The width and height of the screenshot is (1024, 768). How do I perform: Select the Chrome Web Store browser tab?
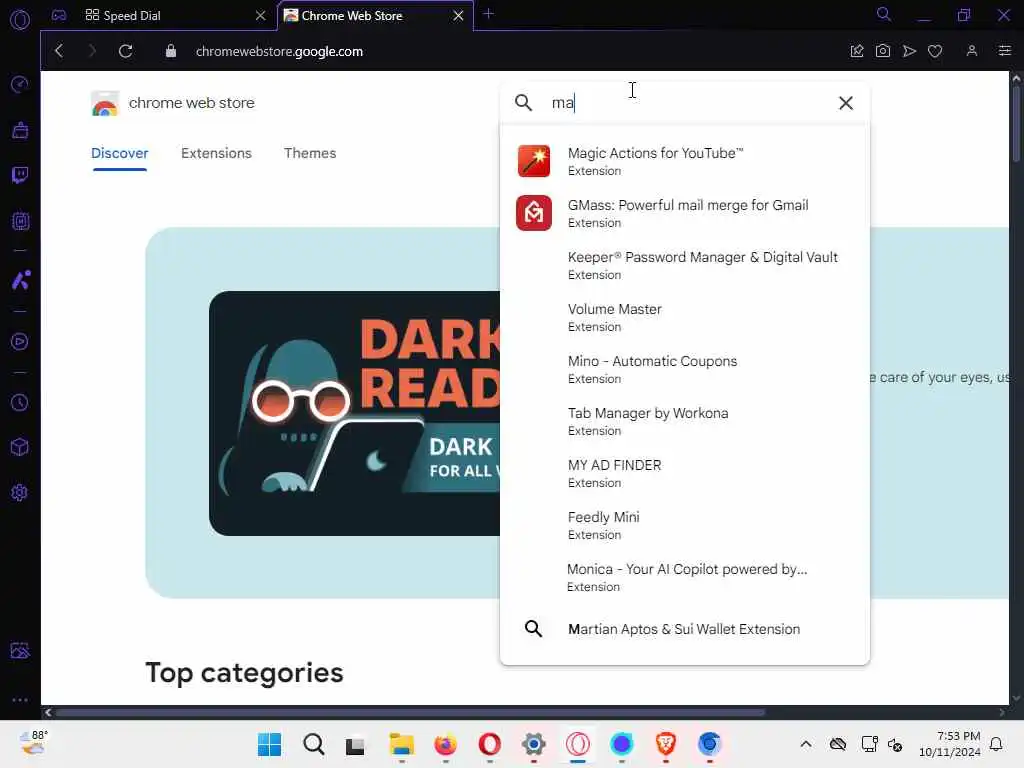click(352, 16)
